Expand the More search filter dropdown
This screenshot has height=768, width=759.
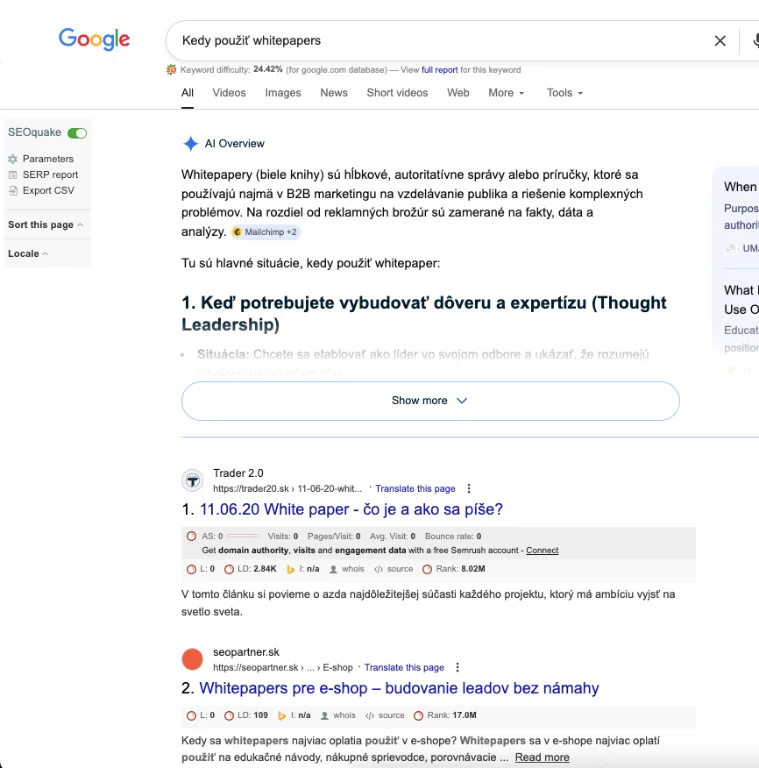pos(506,93)
